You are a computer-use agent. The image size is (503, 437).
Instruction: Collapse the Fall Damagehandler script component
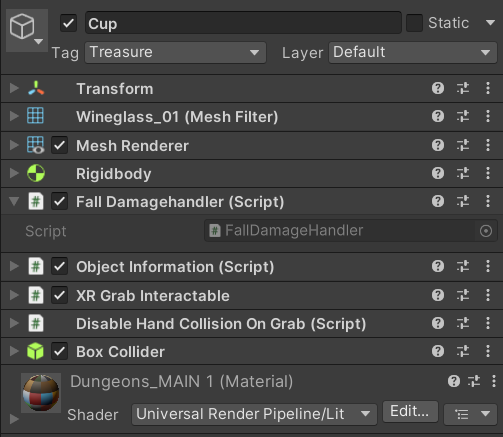(x=14, y=201)
